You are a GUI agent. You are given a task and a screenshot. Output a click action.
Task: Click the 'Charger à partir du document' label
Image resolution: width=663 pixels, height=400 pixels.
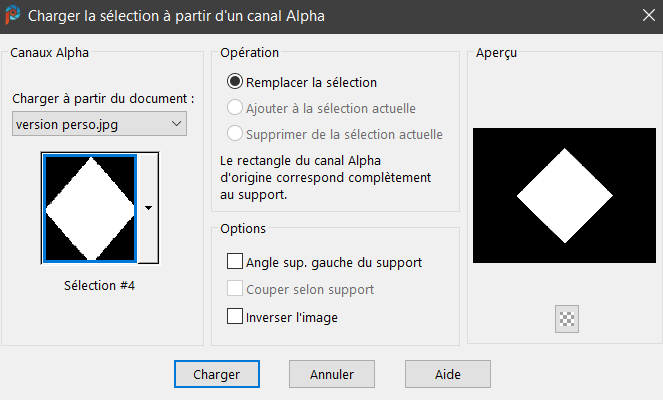tap(103, 99)
